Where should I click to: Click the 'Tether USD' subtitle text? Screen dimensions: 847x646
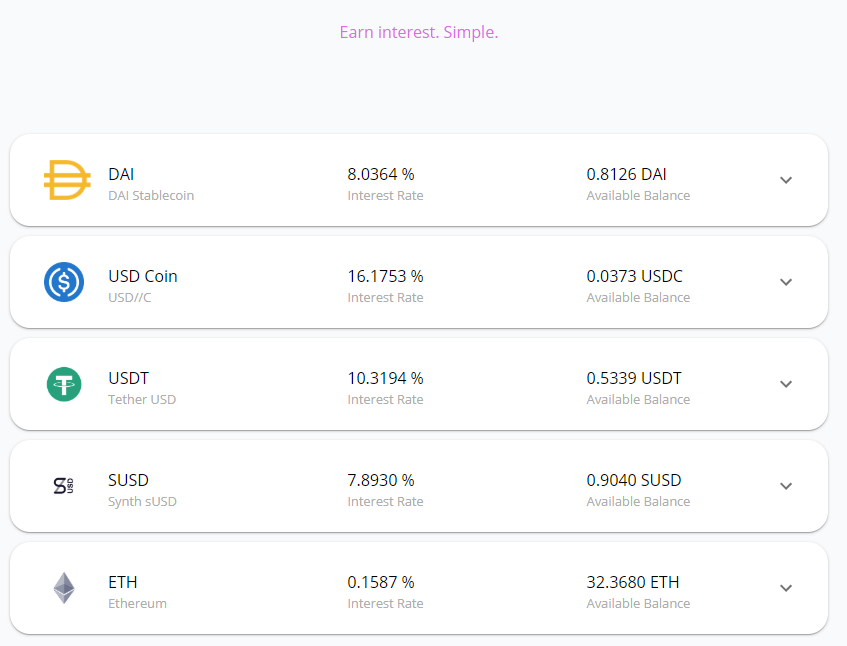pyautogui.click(x=142, y=400)
